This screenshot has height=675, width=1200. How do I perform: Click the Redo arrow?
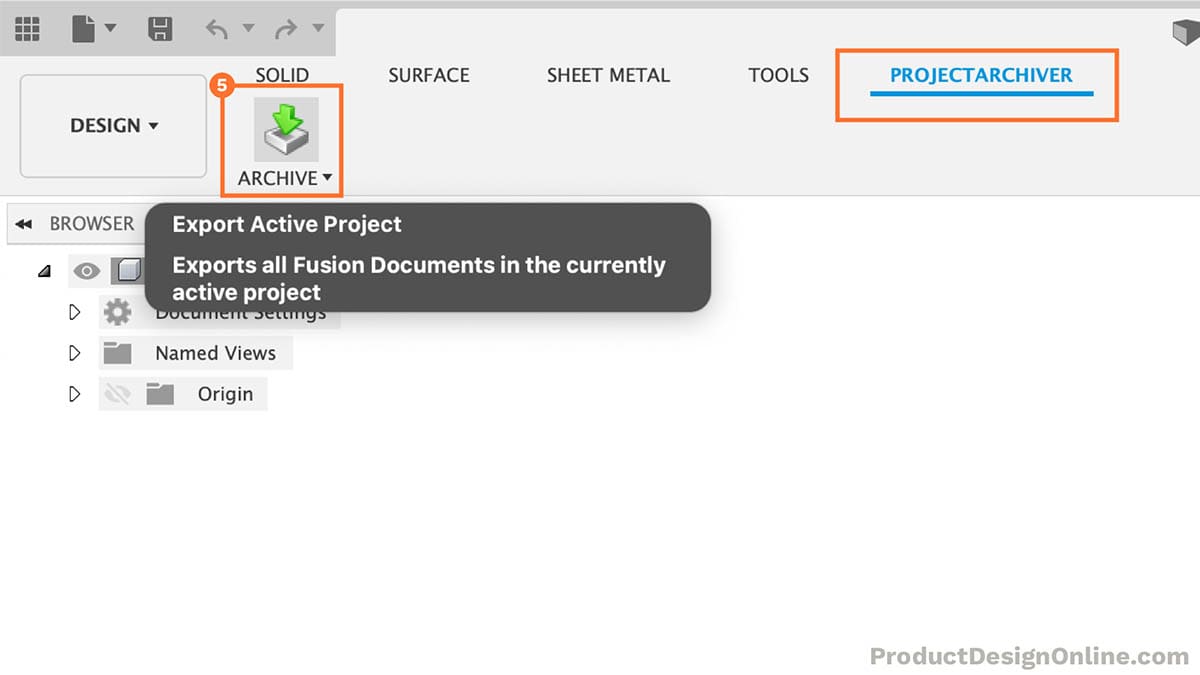click(x=286, y=29)
